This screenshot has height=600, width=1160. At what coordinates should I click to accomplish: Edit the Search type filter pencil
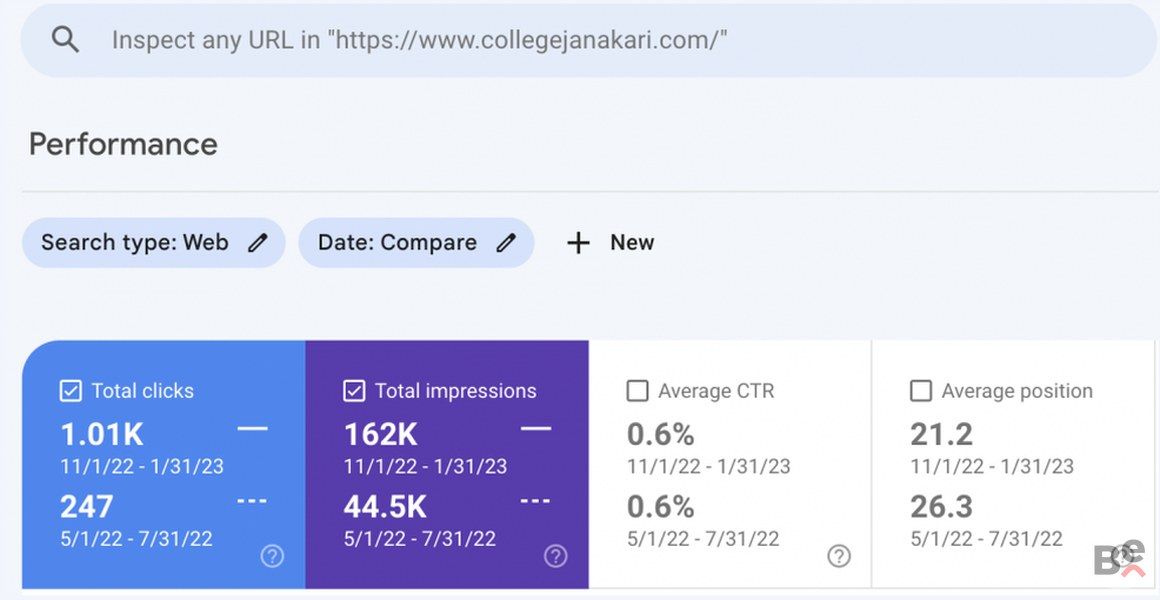pyautogui.click(x=258, y=243)
